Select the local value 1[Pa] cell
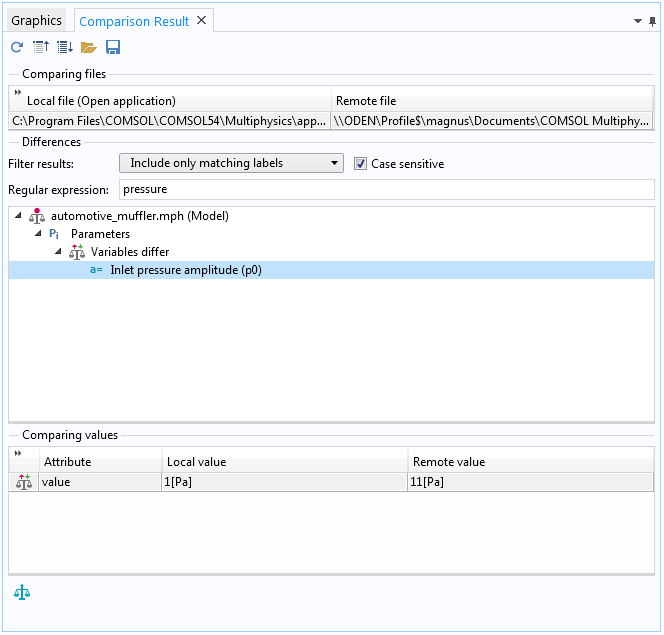 [285, 482]
